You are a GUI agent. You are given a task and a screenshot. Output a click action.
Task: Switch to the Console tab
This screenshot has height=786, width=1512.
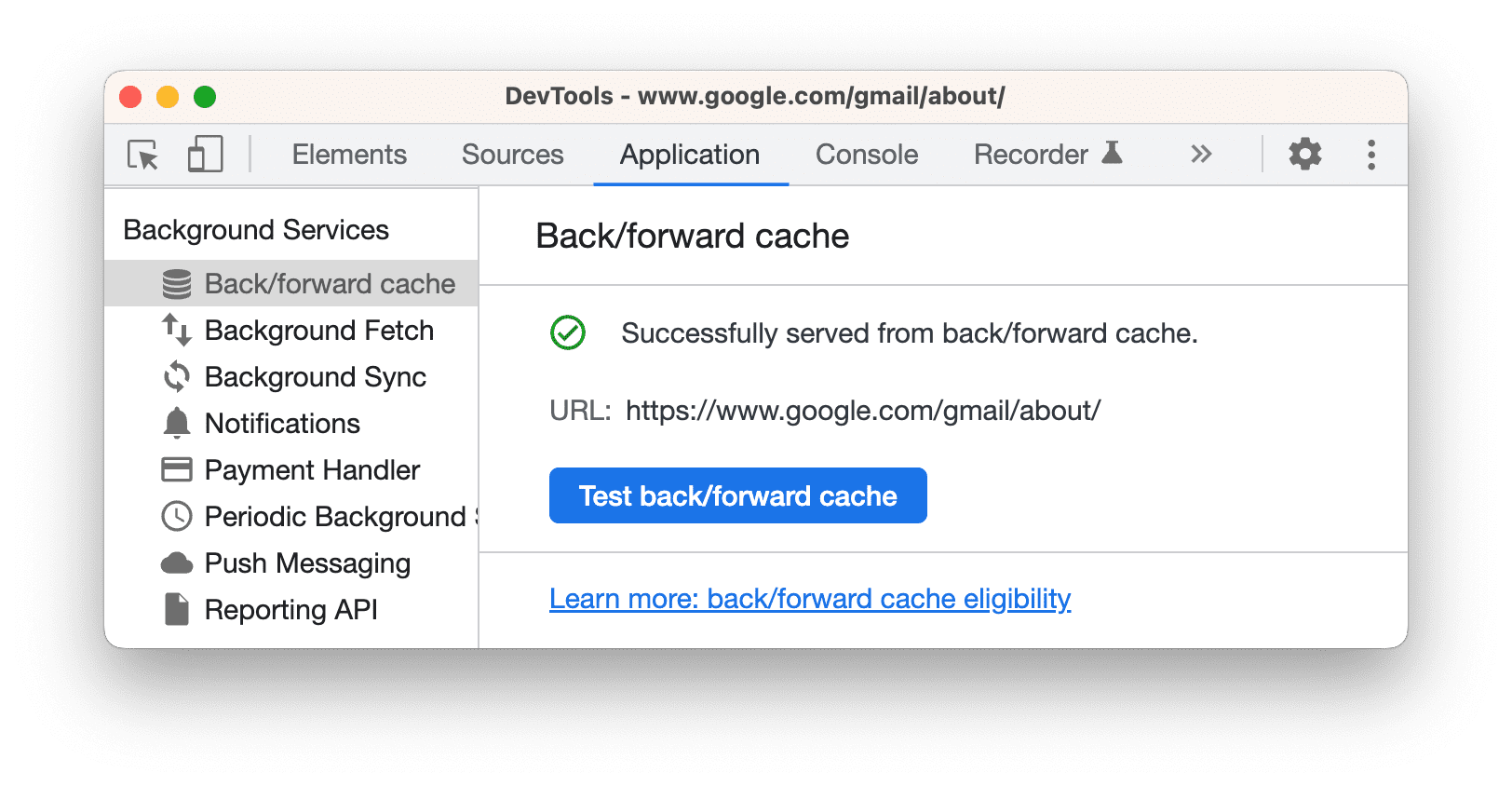point(866,155)
